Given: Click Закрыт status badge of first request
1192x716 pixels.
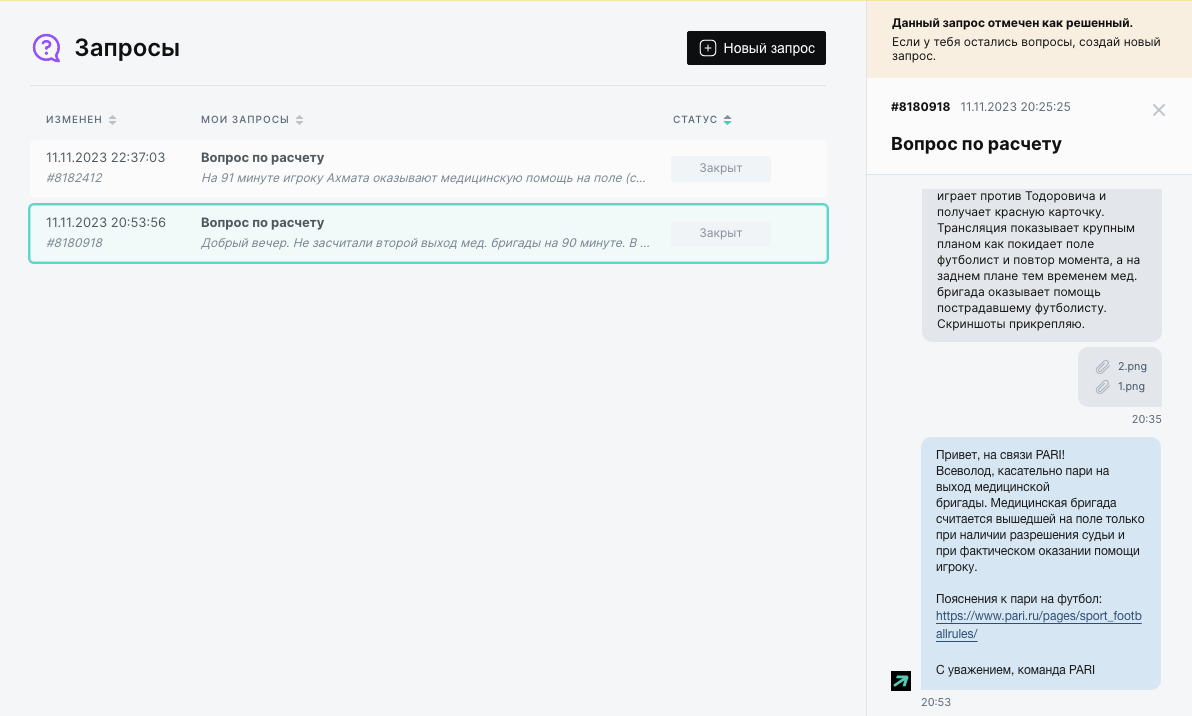Looking at the screenshot, I should click(x=720, y=168).
